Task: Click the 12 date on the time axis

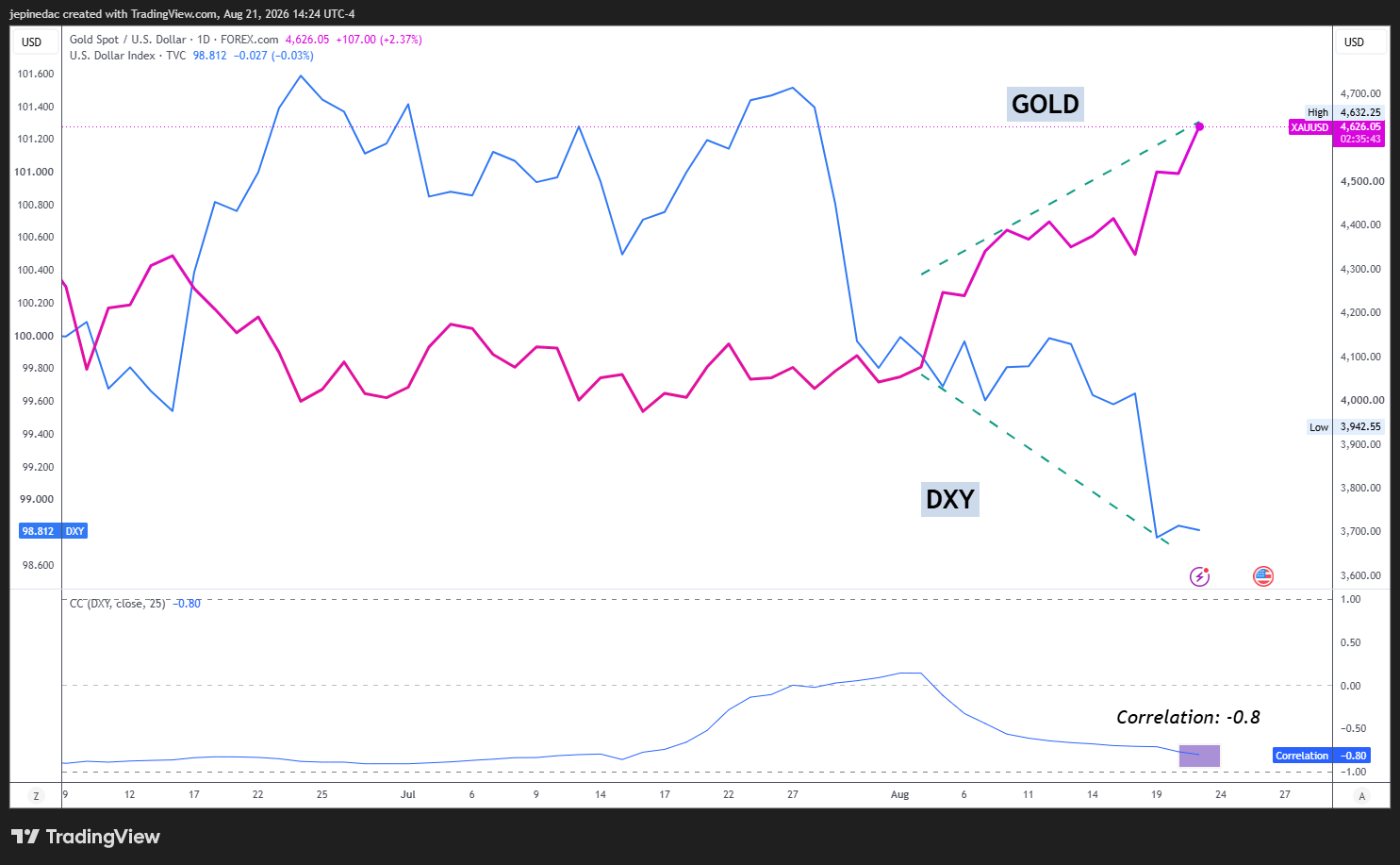Action: click(x=130, y=794)
